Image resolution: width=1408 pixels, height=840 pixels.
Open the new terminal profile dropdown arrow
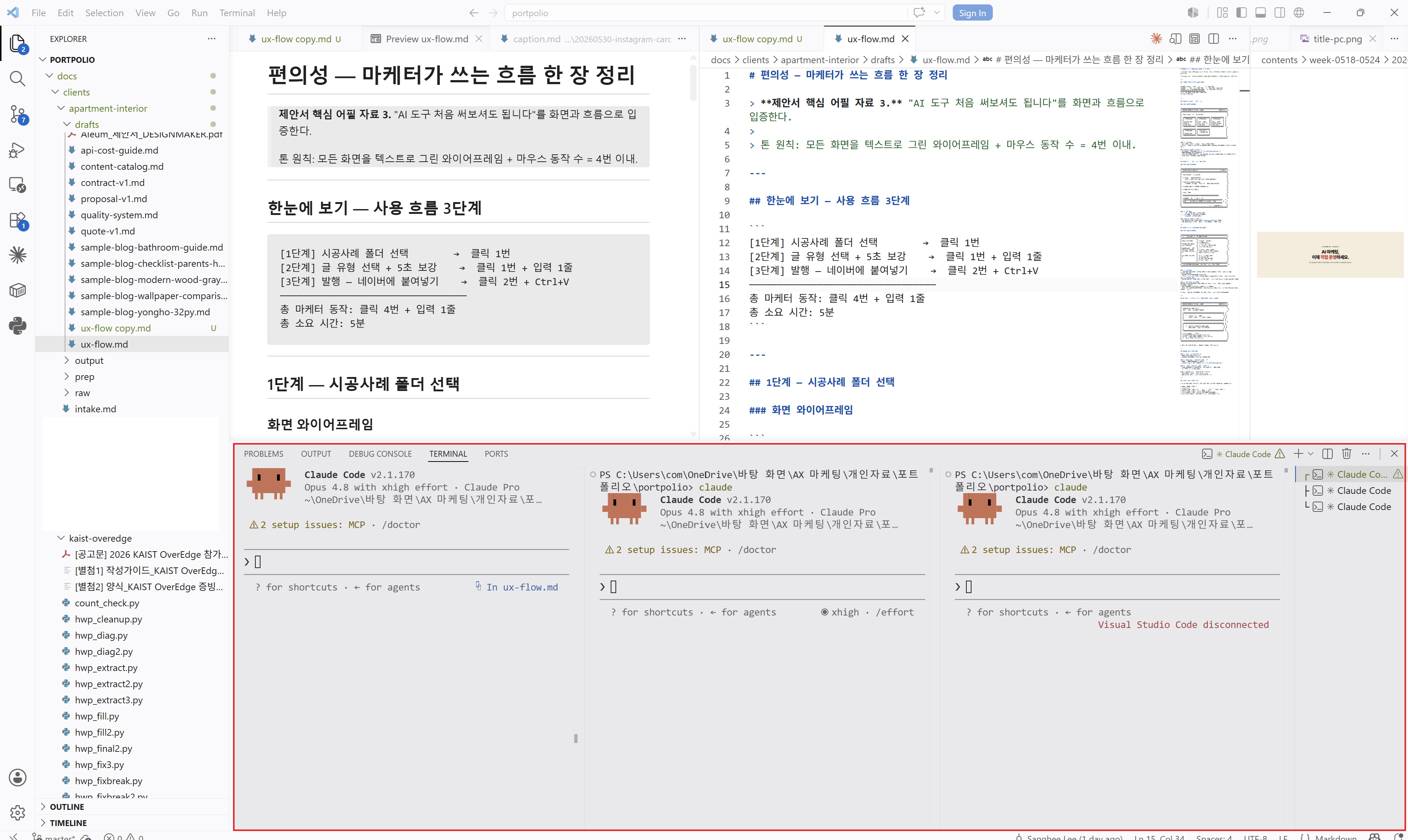pos(1311,454)
